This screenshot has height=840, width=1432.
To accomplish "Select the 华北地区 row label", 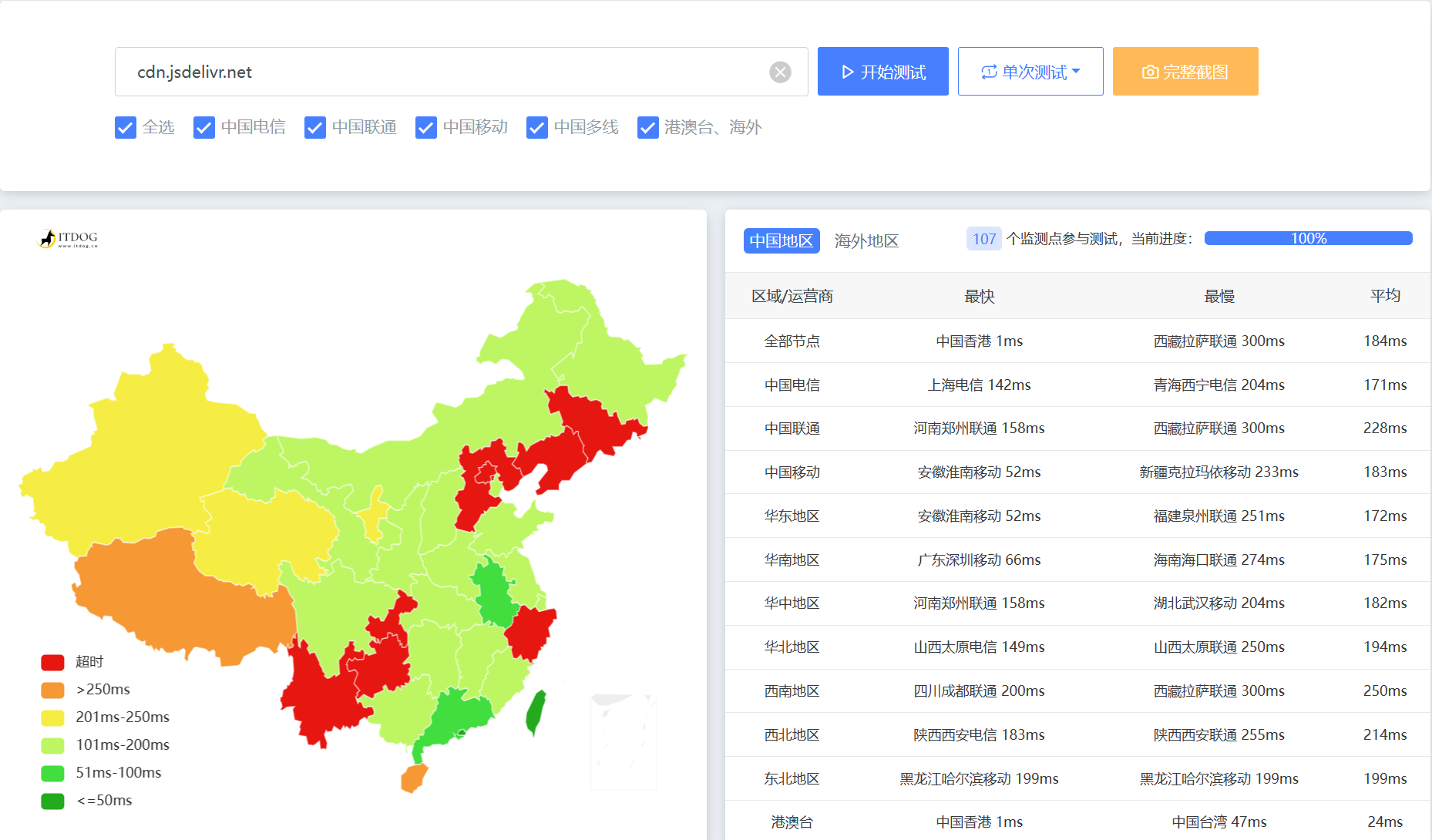I will point(792,647).
